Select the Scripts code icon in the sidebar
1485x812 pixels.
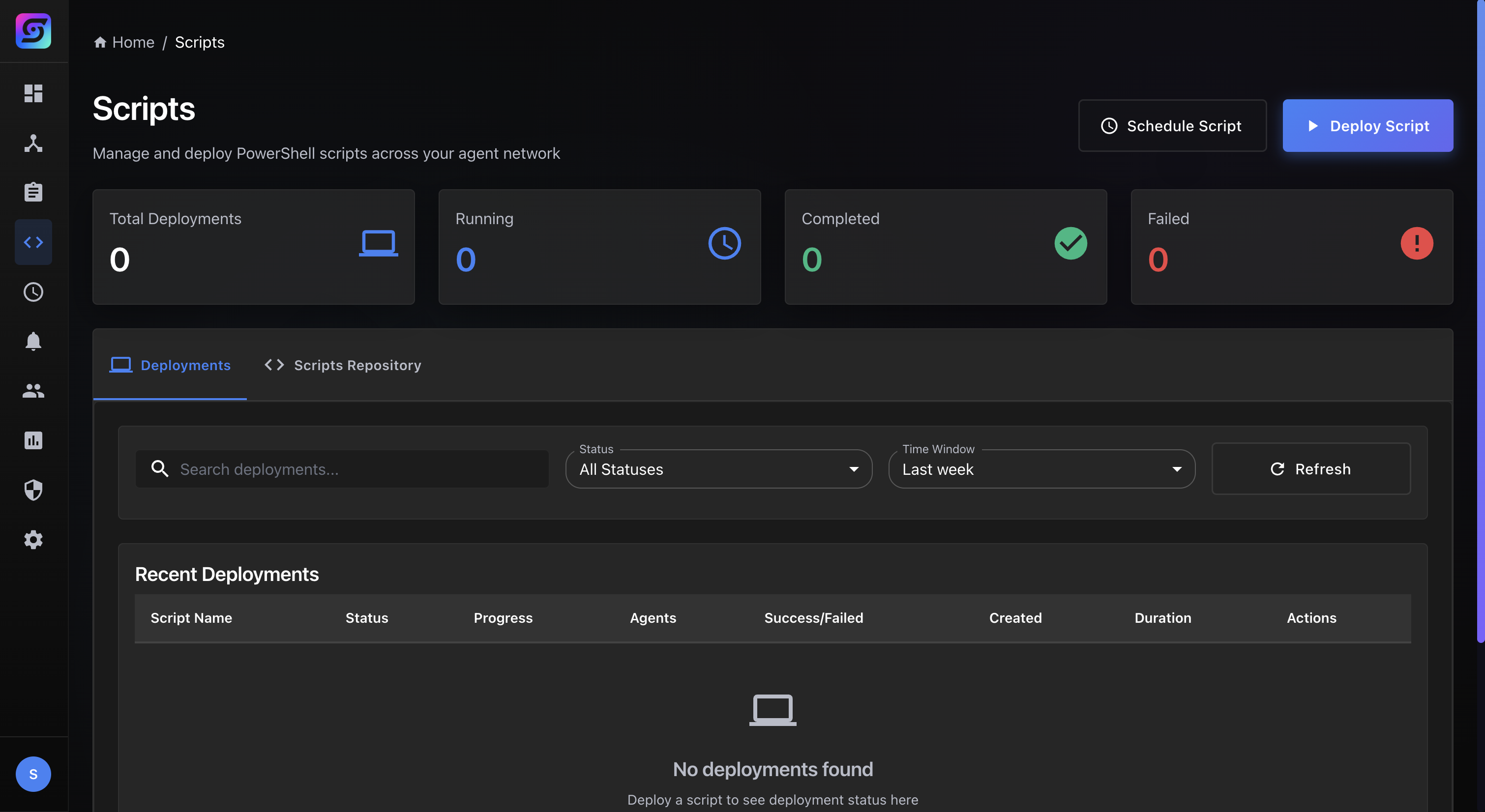click(33, 242)
